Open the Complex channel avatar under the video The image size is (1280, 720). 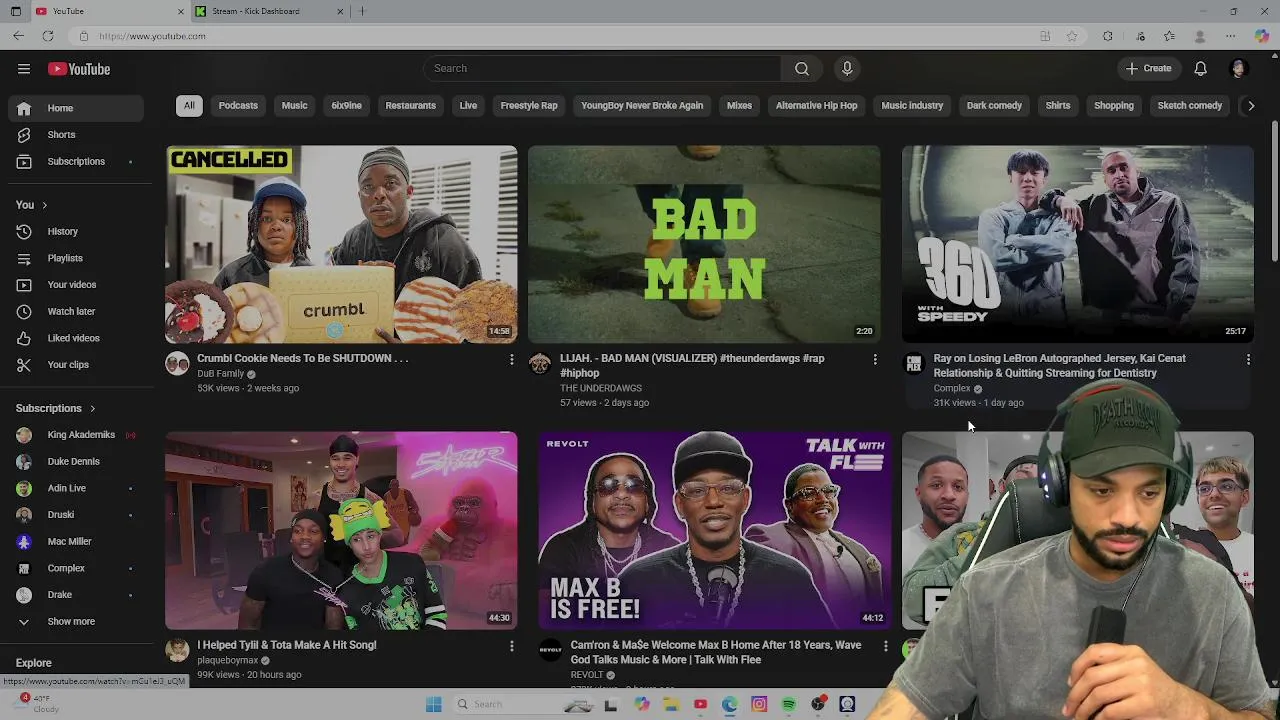coord(914,364)
